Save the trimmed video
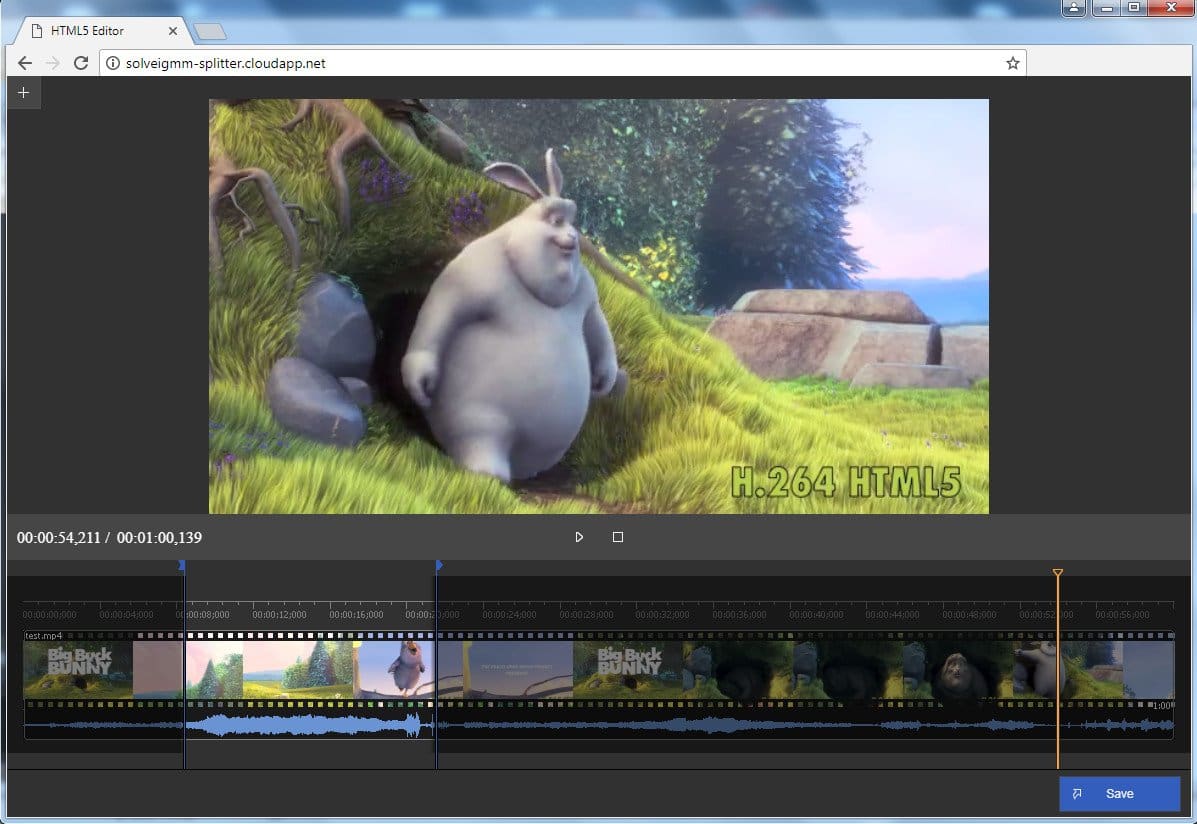This screenshot has width=1197, height=824. click(1119, 793)
